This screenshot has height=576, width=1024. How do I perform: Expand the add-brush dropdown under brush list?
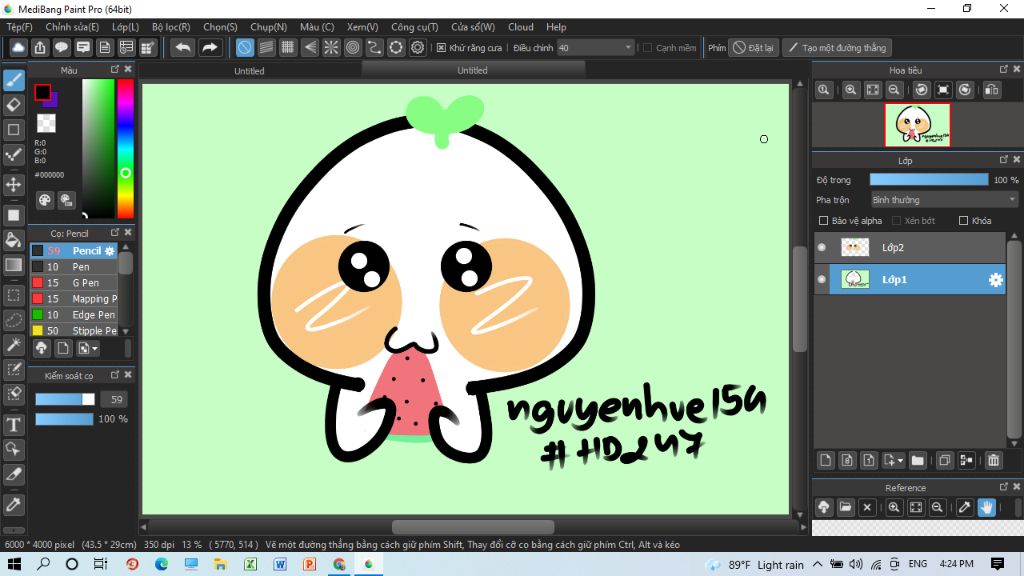88,349
